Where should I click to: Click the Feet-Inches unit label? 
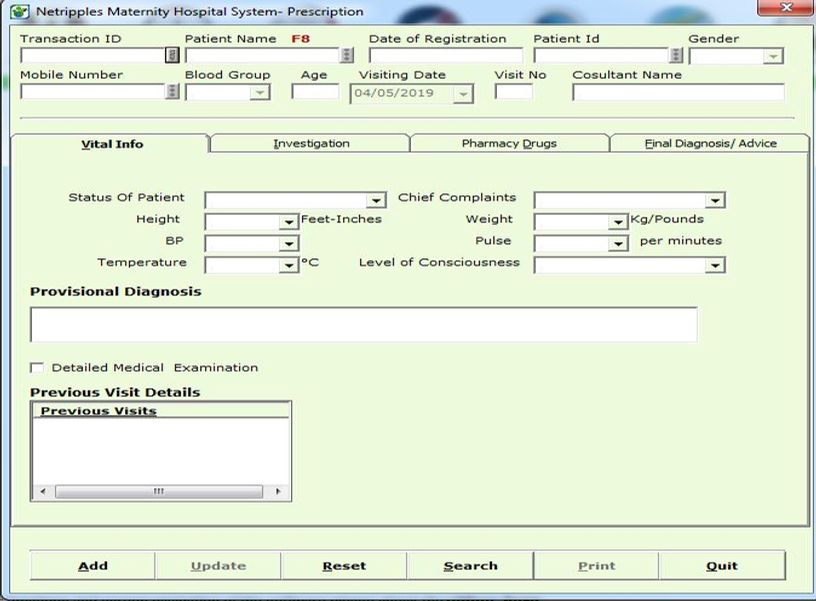tap(341, 219)
